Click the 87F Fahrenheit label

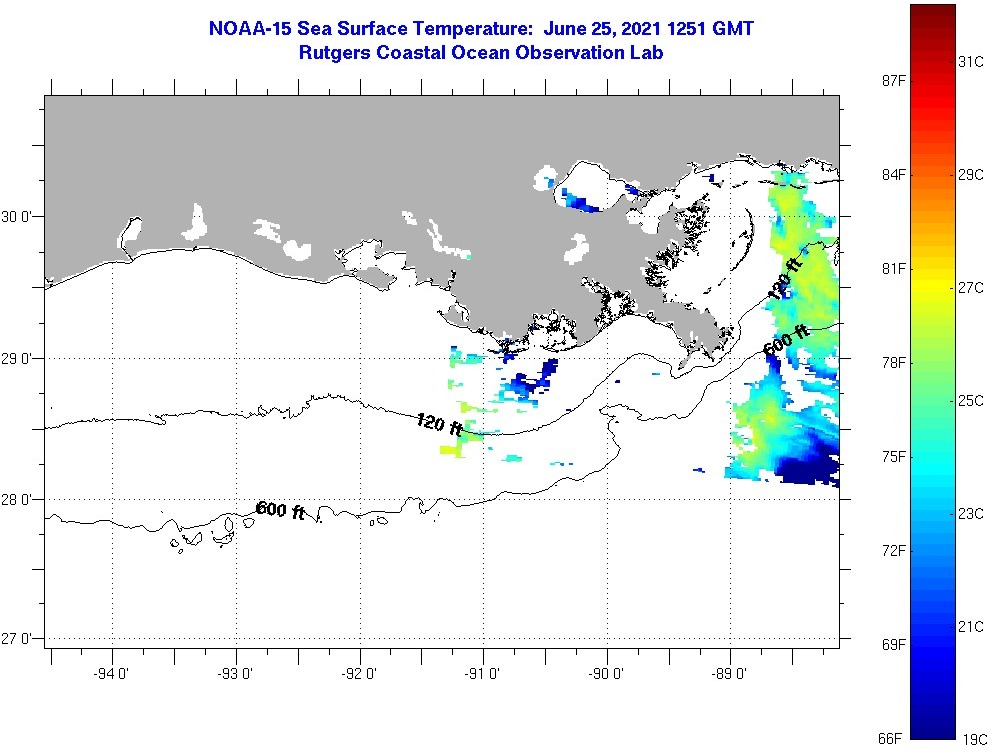893,80
